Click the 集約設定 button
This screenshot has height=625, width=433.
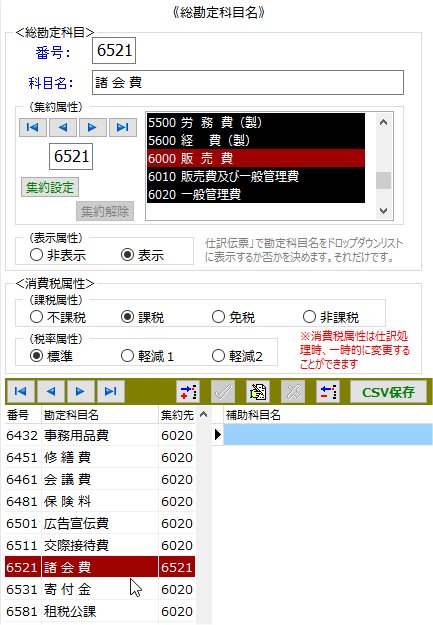pyautogui.click(x=50, y=187)
